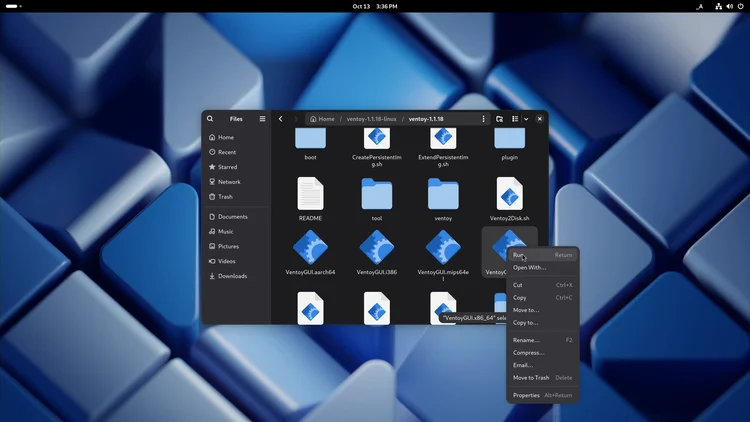Click the ventoy-1.1.18 breadcrumb

(426, 119)
